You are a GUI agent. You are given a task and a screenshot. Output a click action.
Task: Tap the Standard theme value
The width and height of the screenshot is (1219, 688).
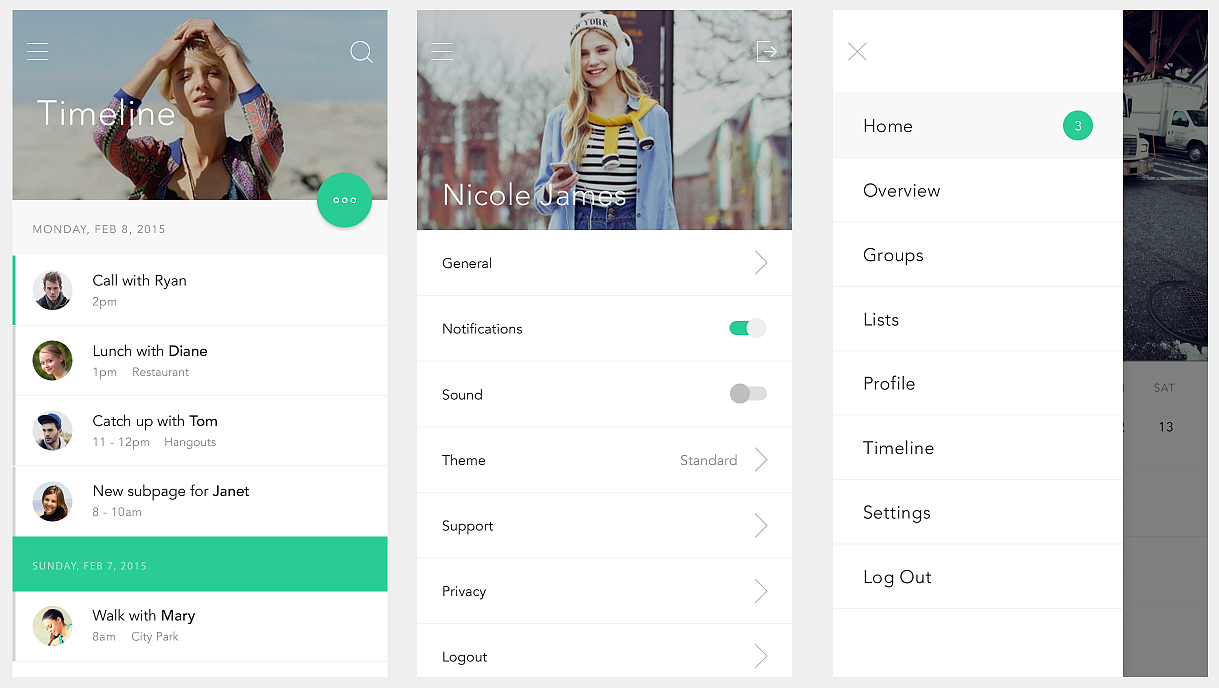pyautogui.click(x=709, y=460)
